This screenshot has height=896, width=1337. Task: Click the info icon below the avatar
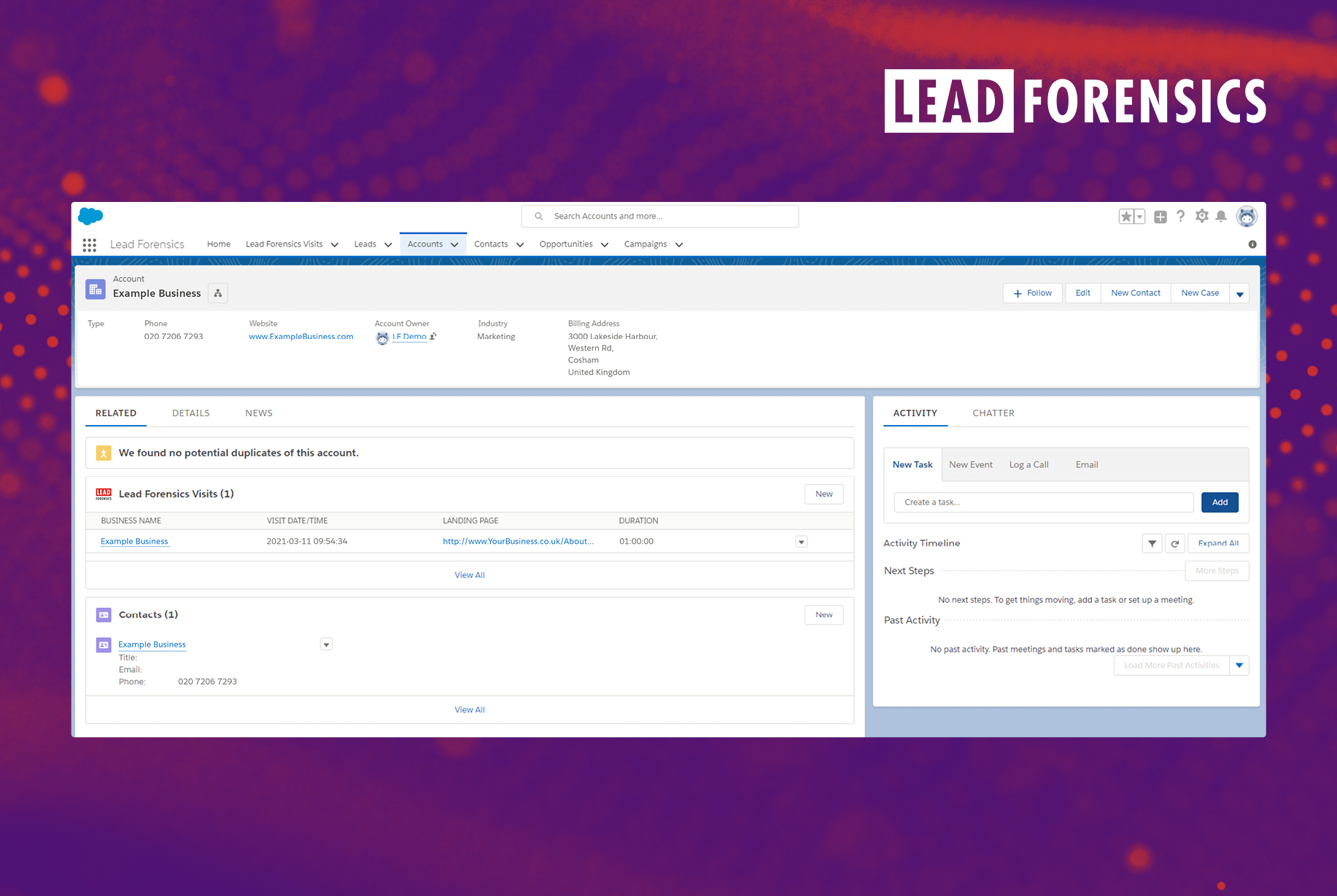[1252, 244]
